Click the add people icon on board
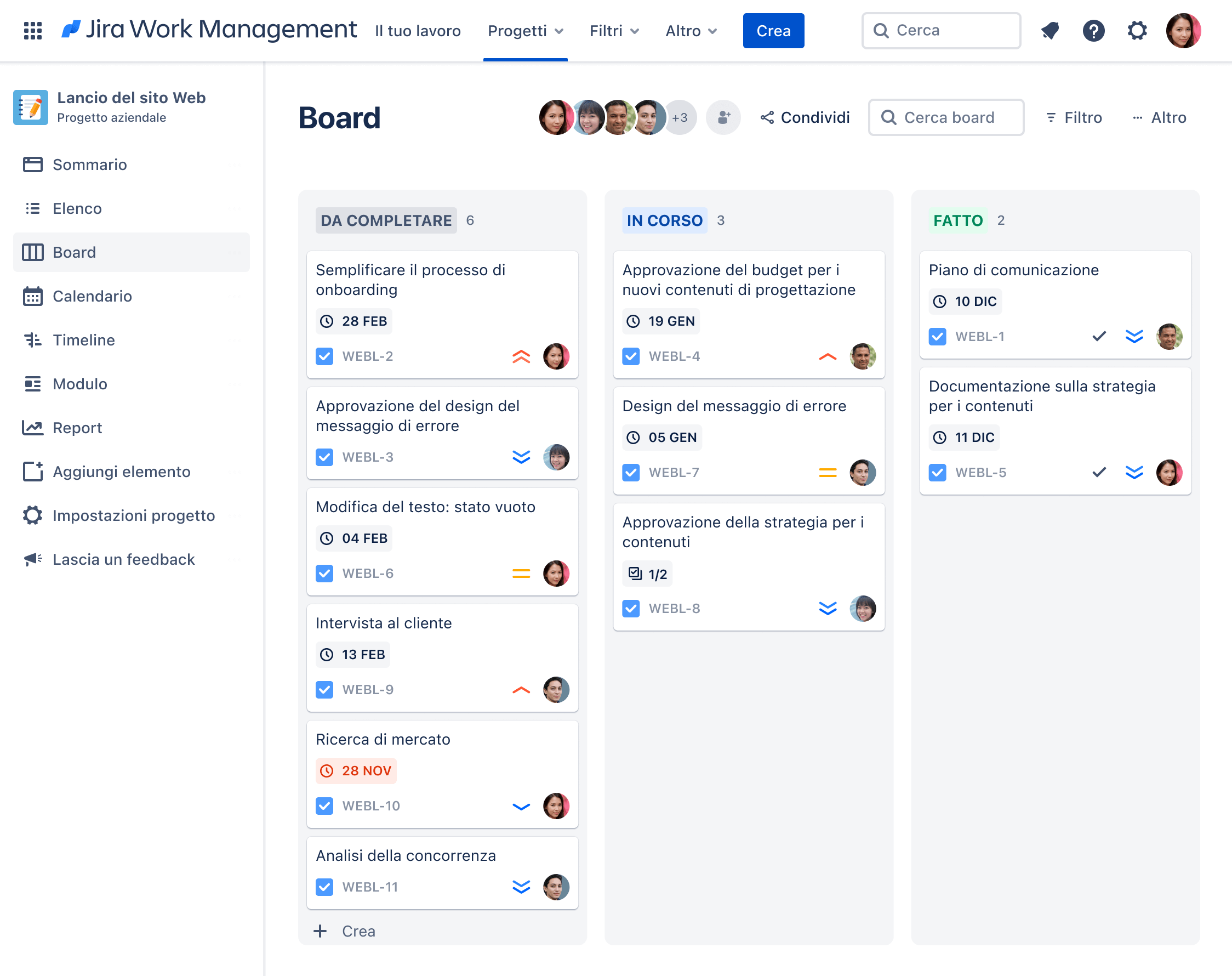Image resolution: width=1232 pixels, height=976 pixels. (723, 118)
